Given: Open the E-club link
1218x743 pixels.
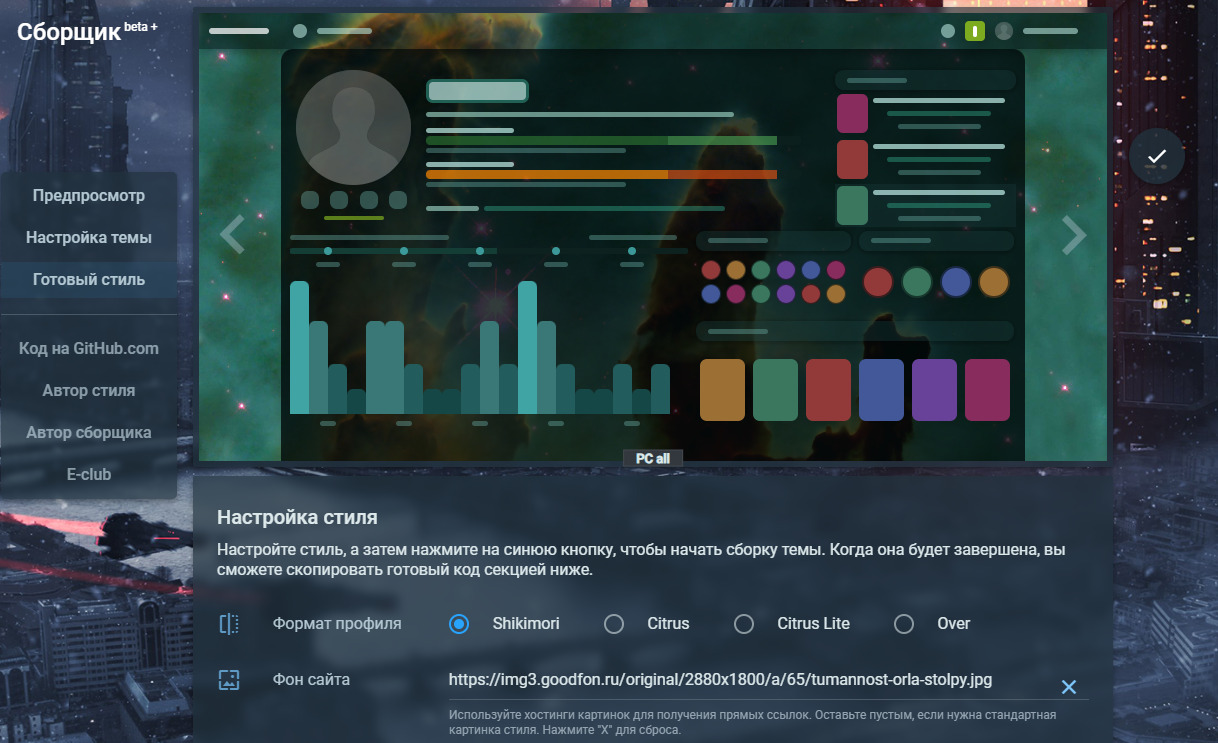Looking at the screenshot, I should 89,475.
